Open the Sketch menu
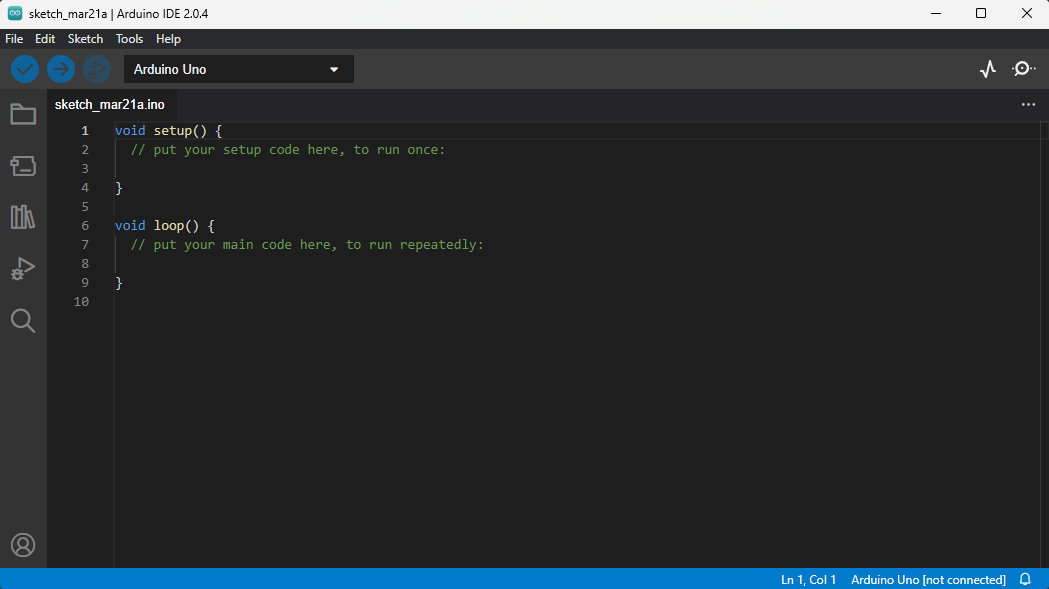 85,39
